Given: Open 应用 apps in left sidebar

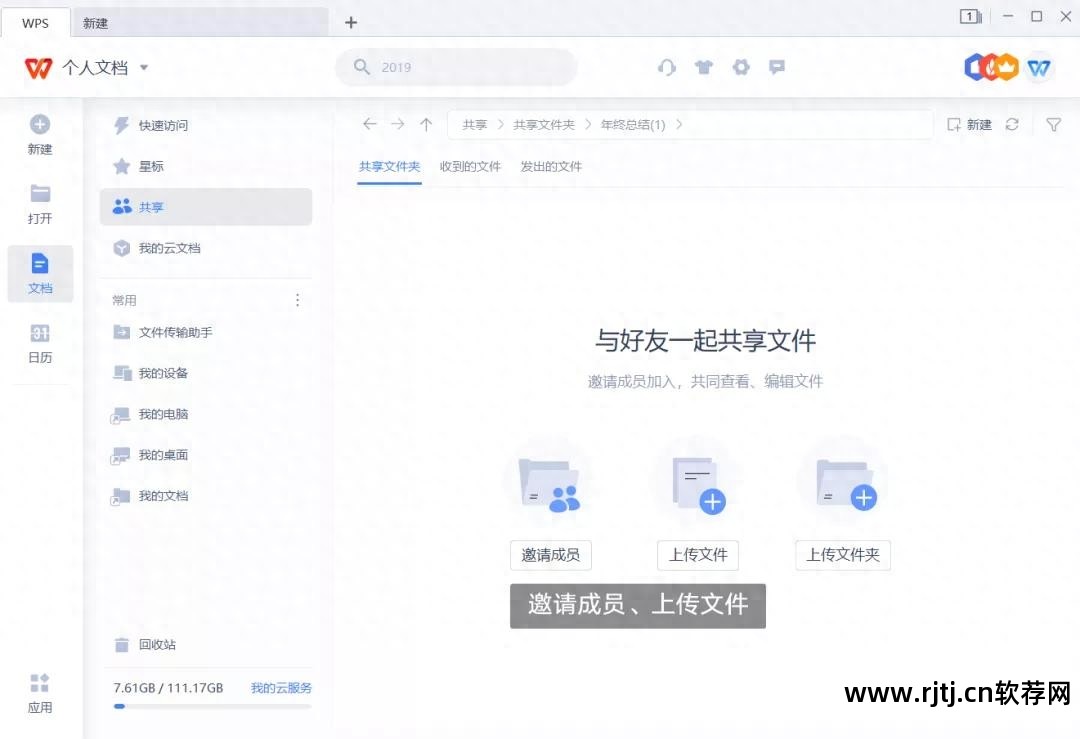Looking at the screenshot, I should (40, 693).
